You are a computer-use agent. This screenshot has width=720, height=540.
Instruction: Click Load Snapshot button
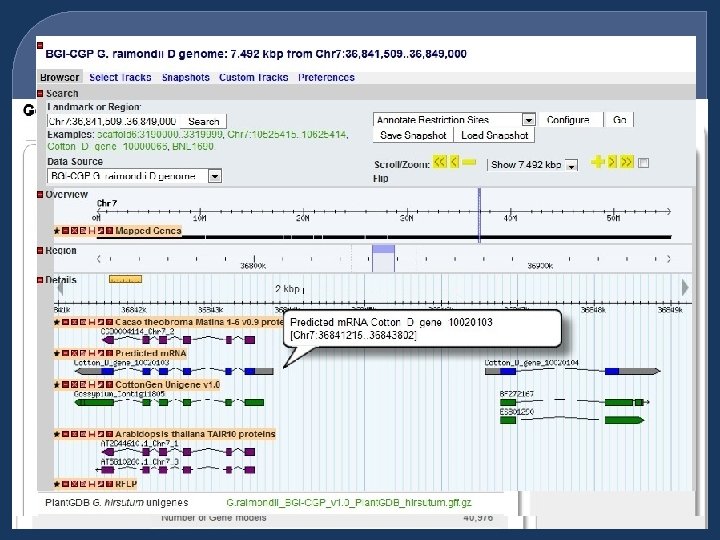(x=495, y=135)
